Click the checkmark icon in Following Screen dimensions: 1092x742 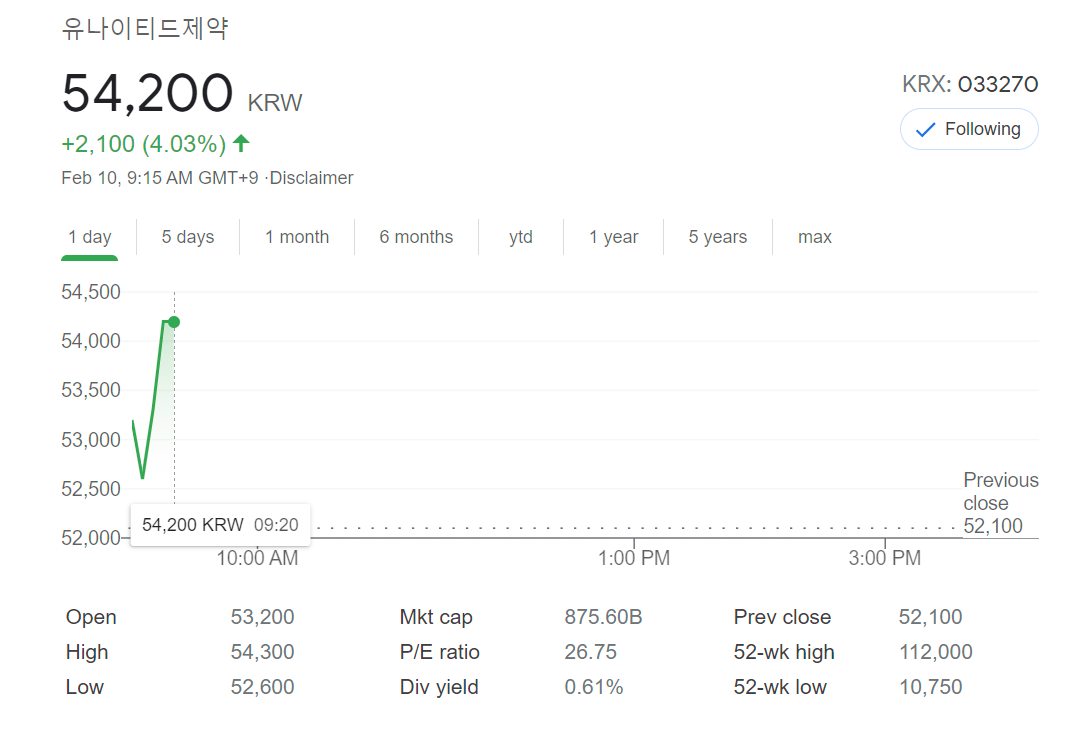pos(925,130)
